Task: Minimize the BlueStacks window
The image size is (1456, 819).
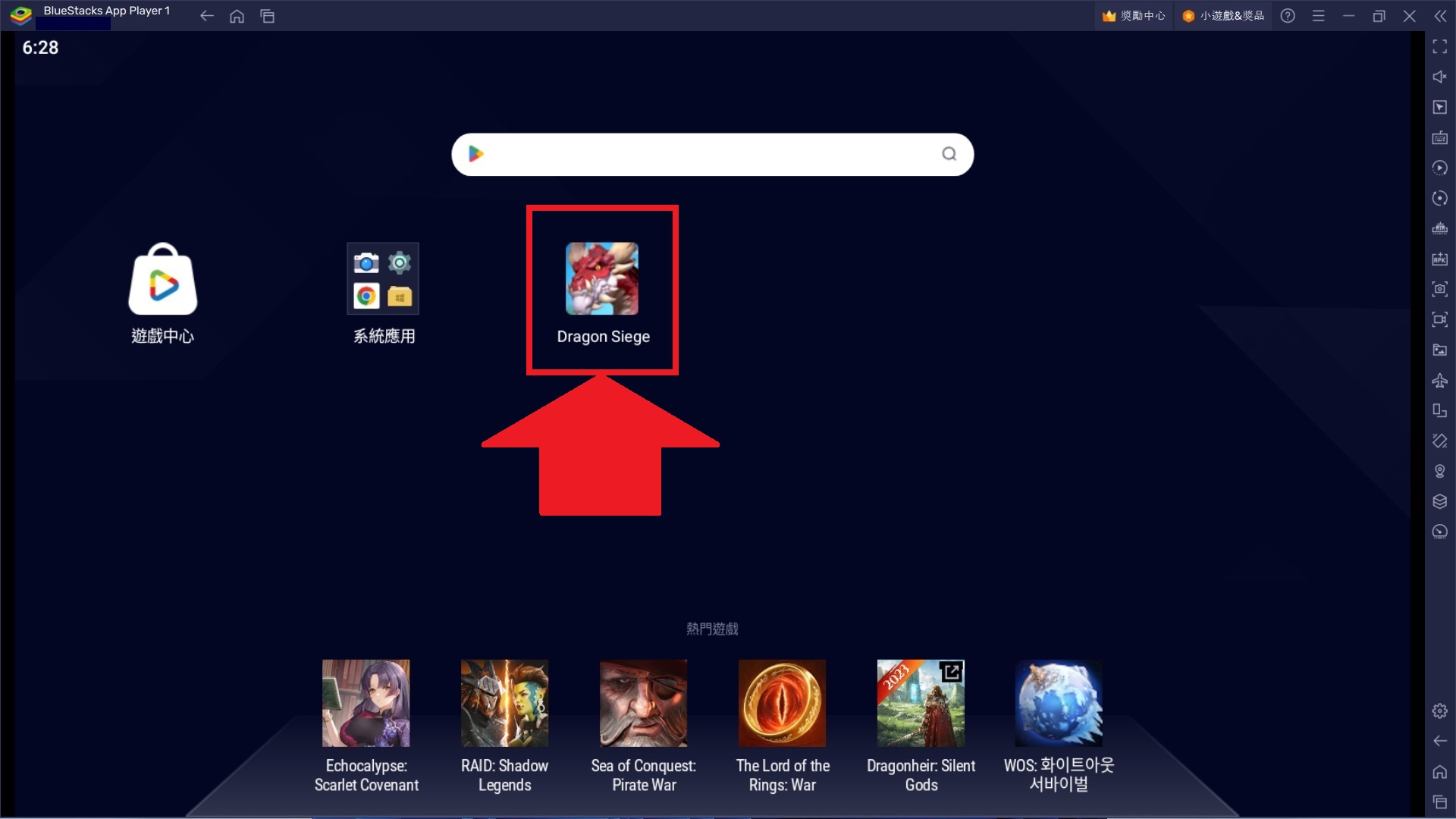Action: coord(1348,16)
